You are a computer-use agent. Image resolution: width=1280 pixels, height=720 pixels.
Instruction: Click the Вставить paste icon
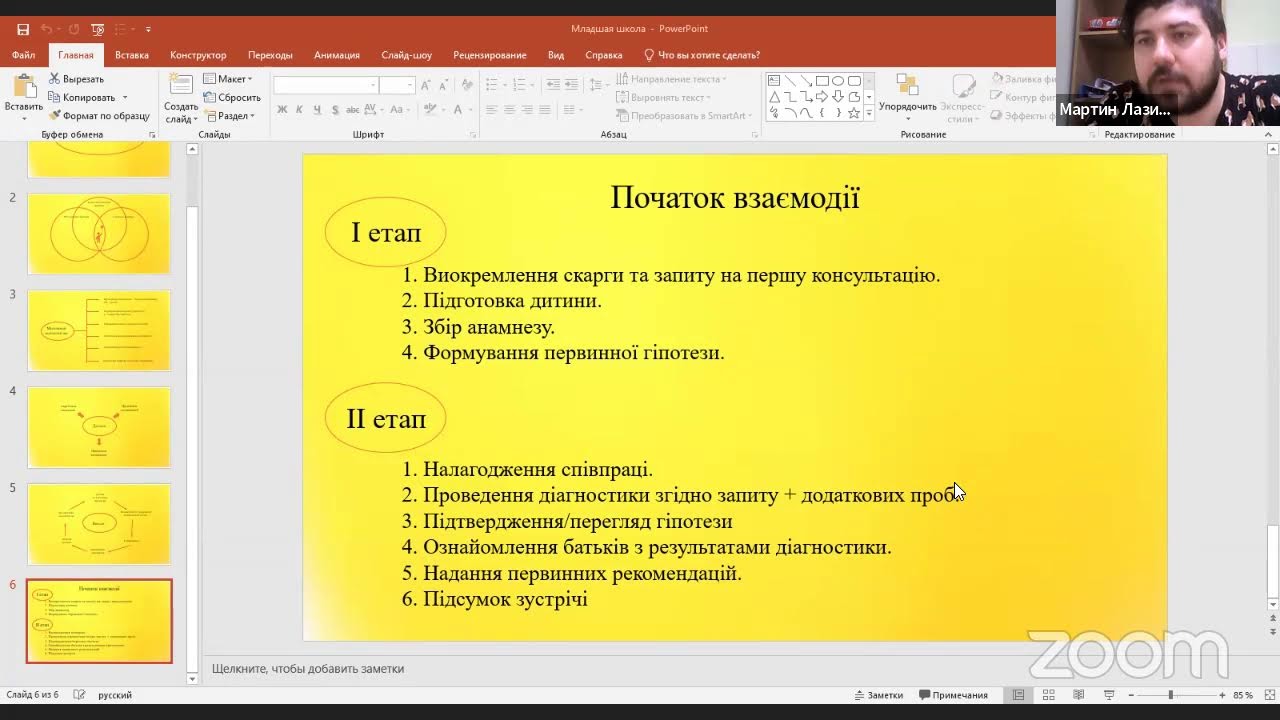click(23, 88)
